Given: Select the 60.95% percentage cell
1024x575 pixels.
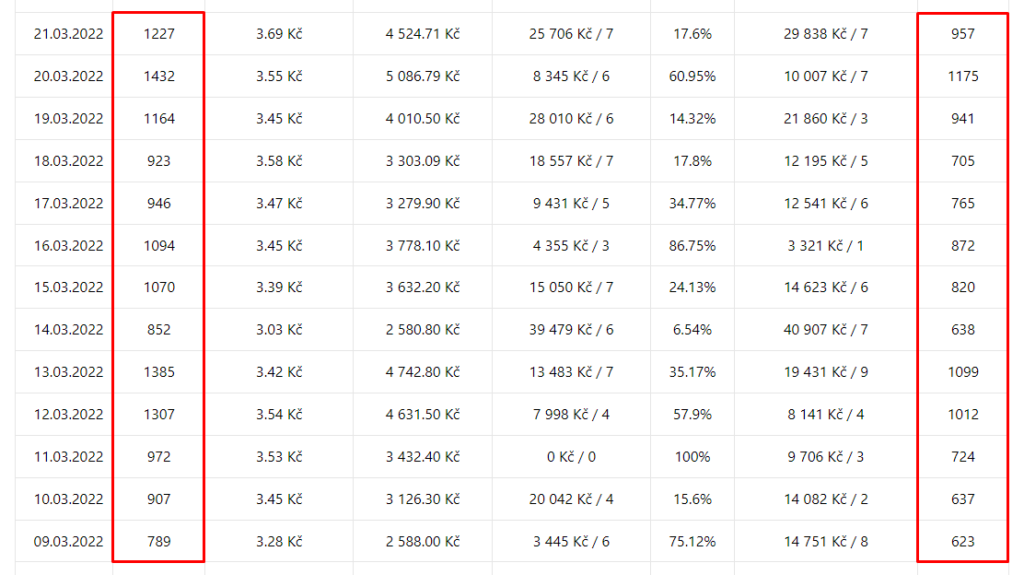Looking at the screenshot, I should click(692, 76).
